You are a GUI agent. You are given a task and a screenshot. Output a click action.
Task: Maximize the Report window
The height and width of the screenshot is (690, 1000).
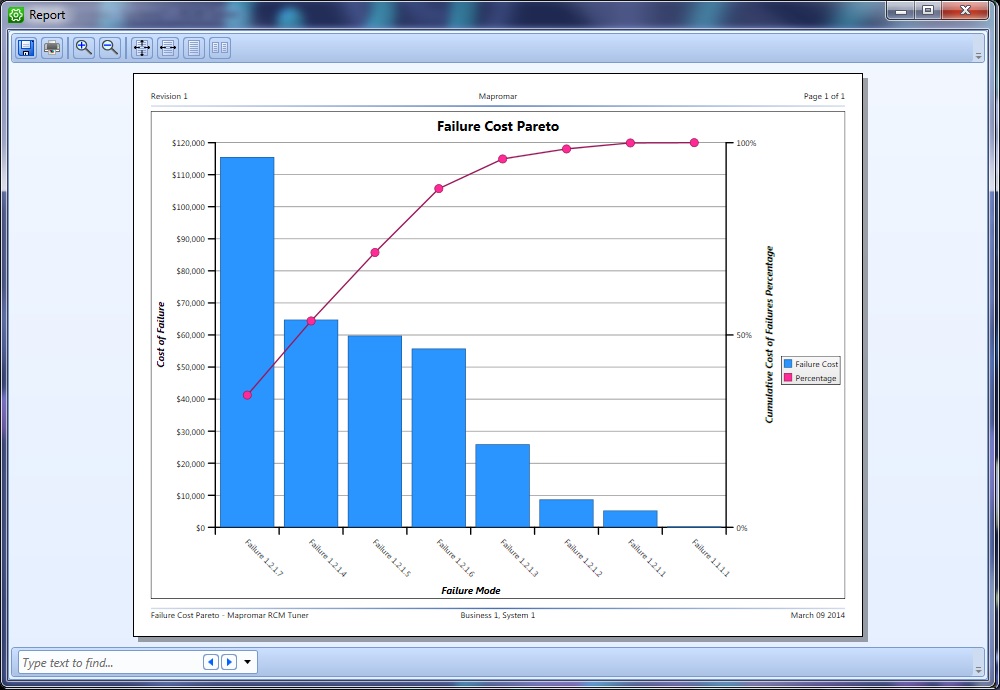(x=928, y=10)
